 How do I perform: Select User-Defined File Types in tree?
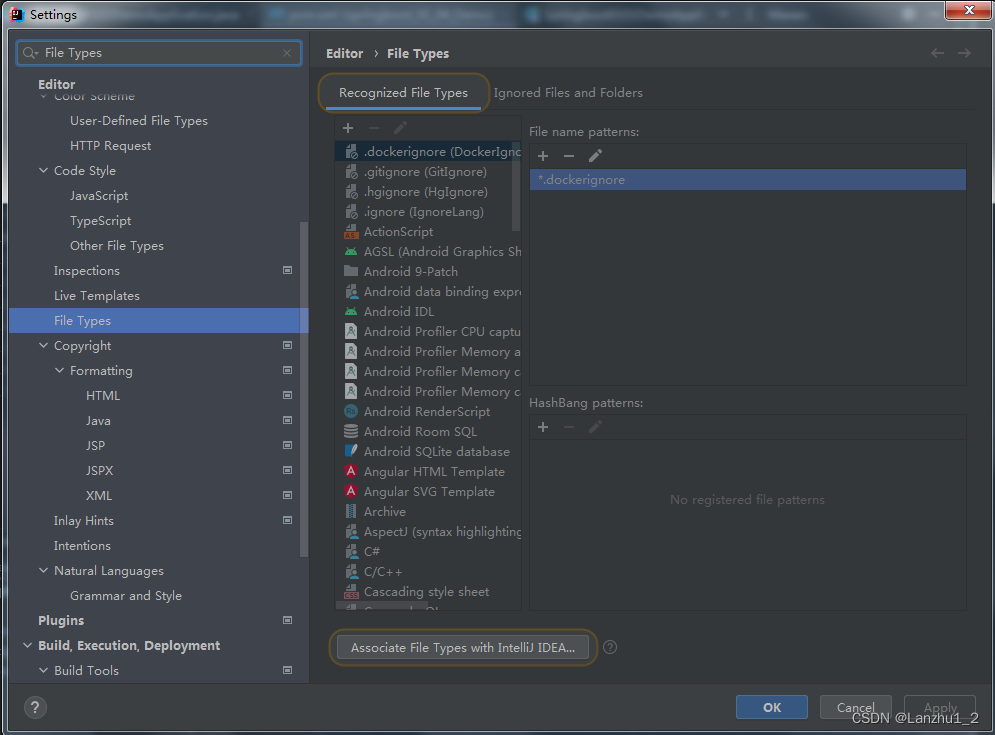(139, 121)
